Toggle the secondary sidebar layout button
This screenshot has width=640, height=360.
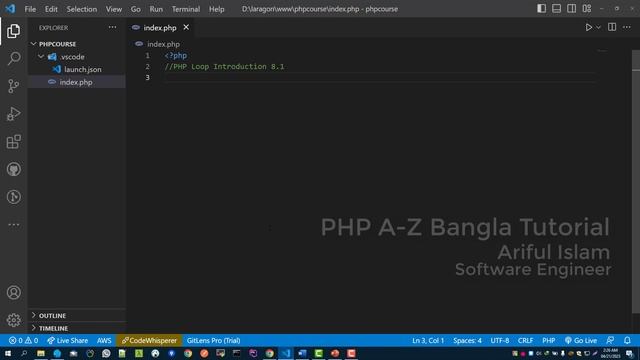click(x=571, y=9)
